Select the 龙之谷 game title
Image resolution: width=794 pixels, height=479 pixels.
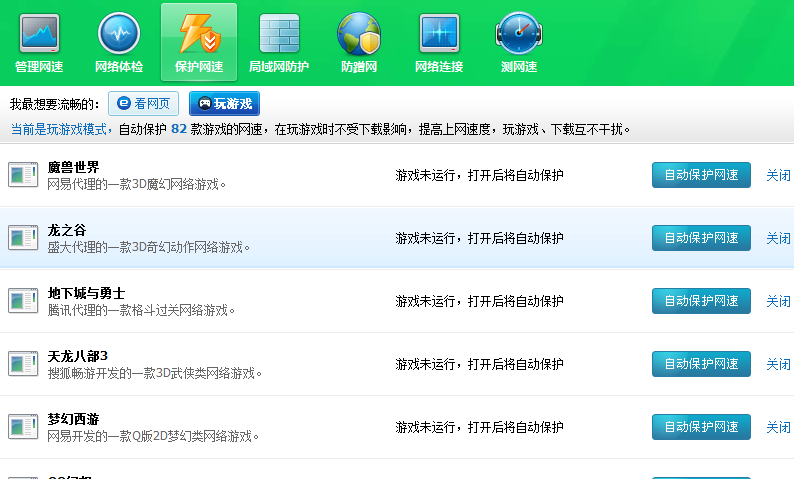pyautogui.click(x=67, y=230)
